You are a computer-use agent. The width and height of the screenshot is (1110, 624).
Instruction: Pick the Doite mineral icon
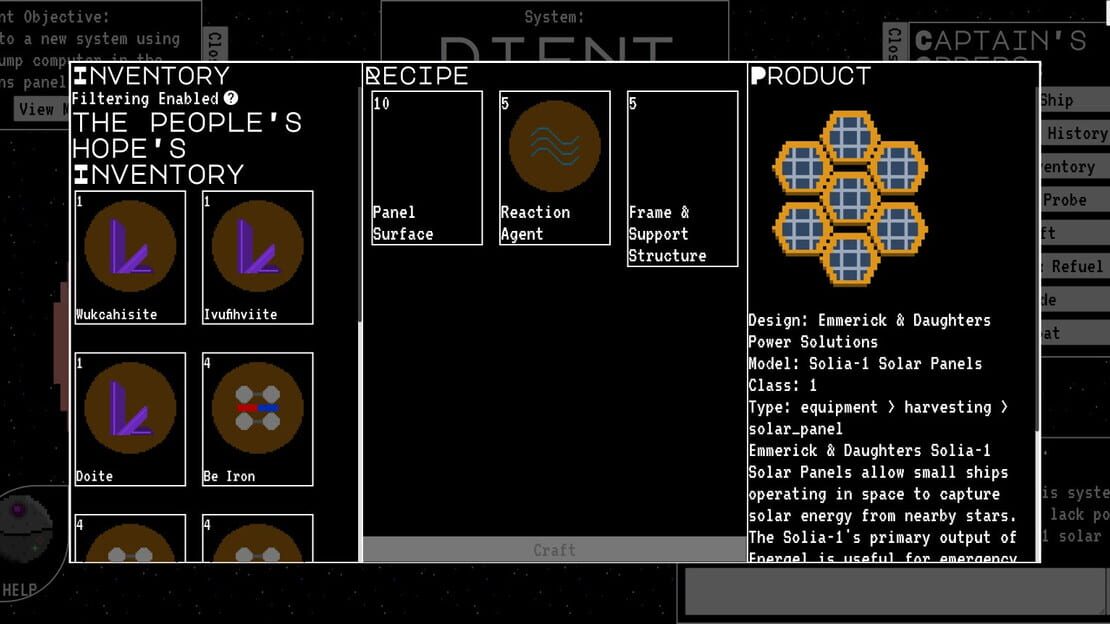pyautogui.click(x=130, y=408)
